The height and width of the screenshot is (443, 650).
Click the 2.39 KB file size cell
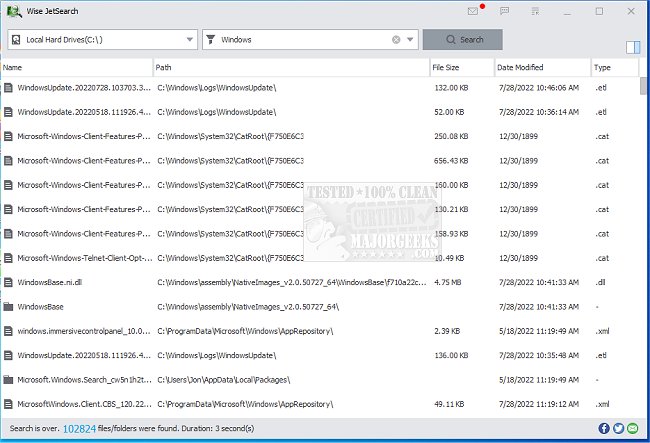click(447, 331)
